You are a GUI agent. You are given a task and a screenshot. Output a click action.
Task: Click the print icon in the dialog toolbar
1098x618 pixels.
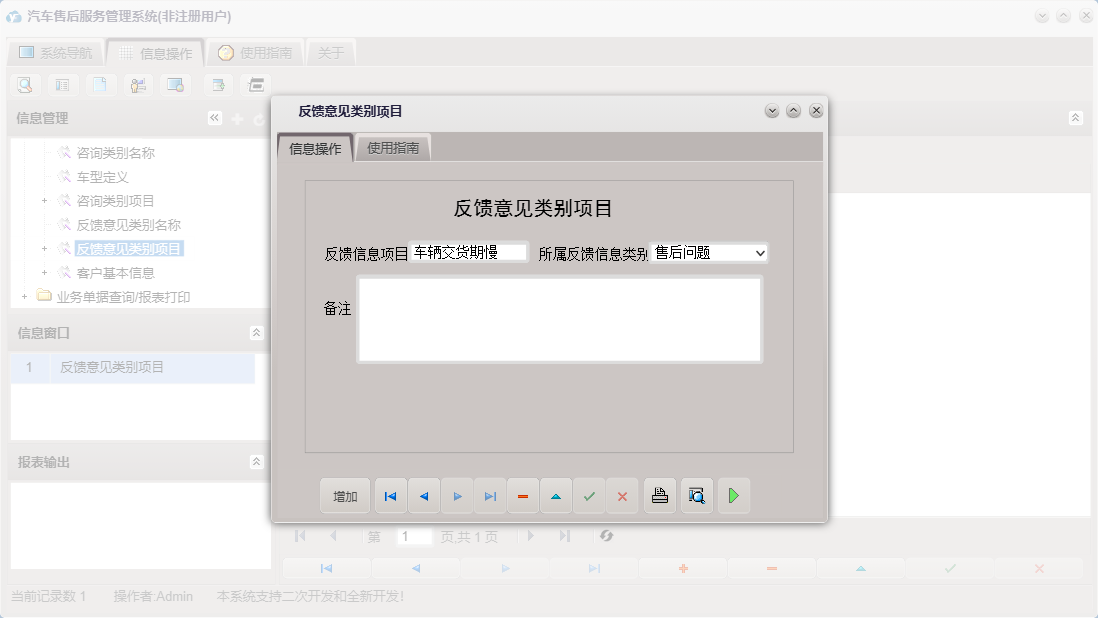point(659,495)
